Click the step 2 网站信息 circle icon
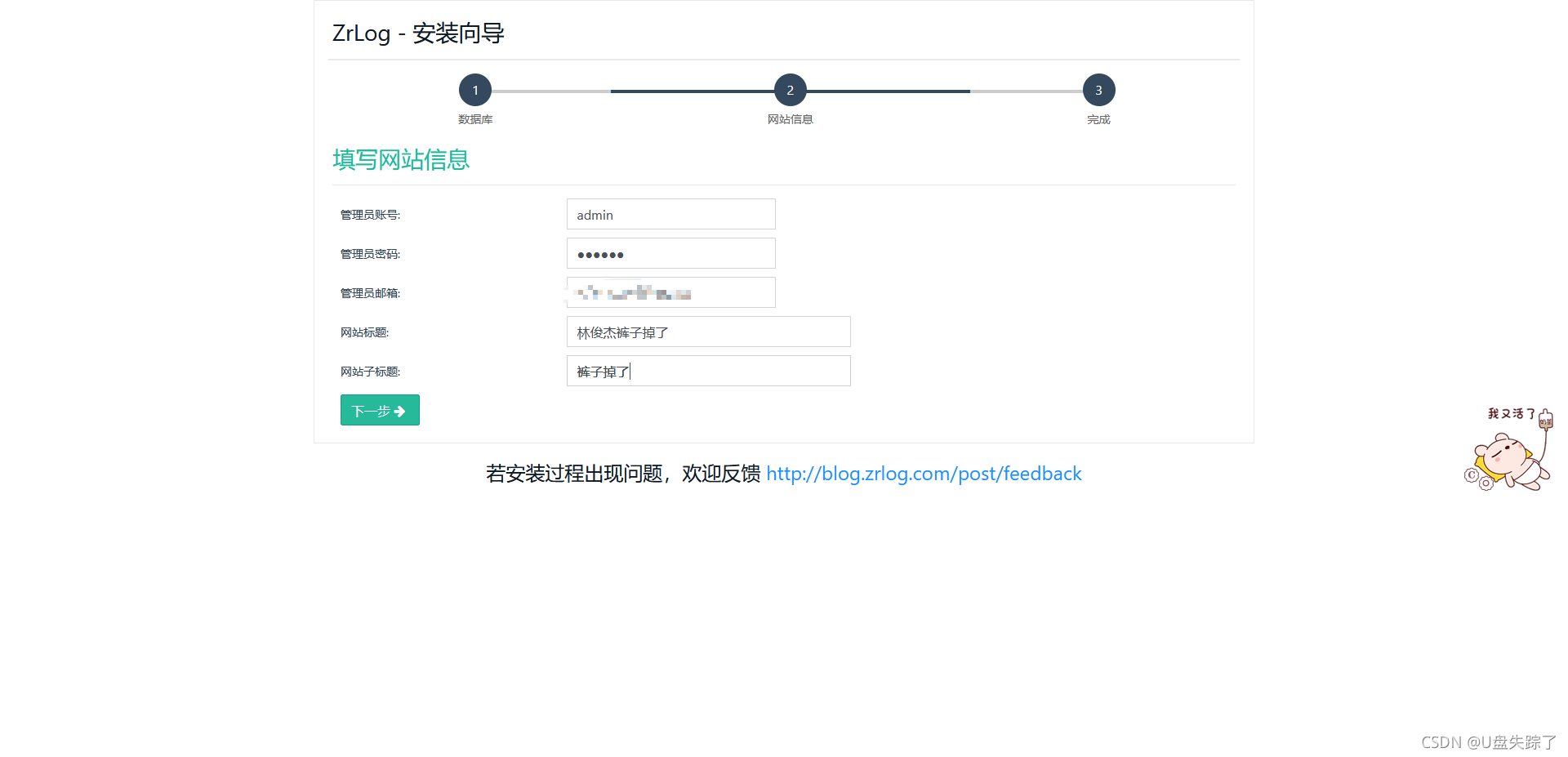Image resolution: width=1568 pixels, height=757 pixels. tap(790, 90)
